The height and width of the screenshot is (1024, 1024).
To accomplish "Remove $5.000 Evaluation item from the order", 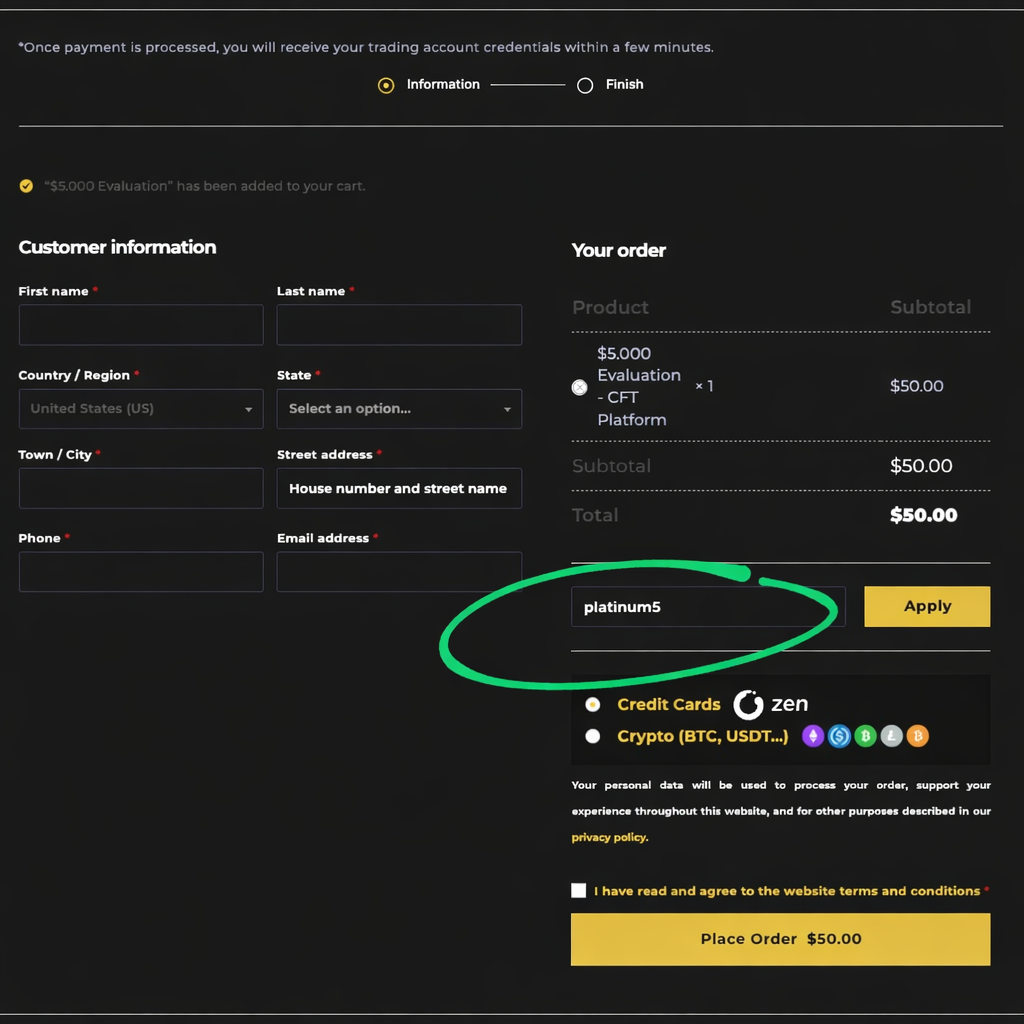I will (x=579, y=387).
